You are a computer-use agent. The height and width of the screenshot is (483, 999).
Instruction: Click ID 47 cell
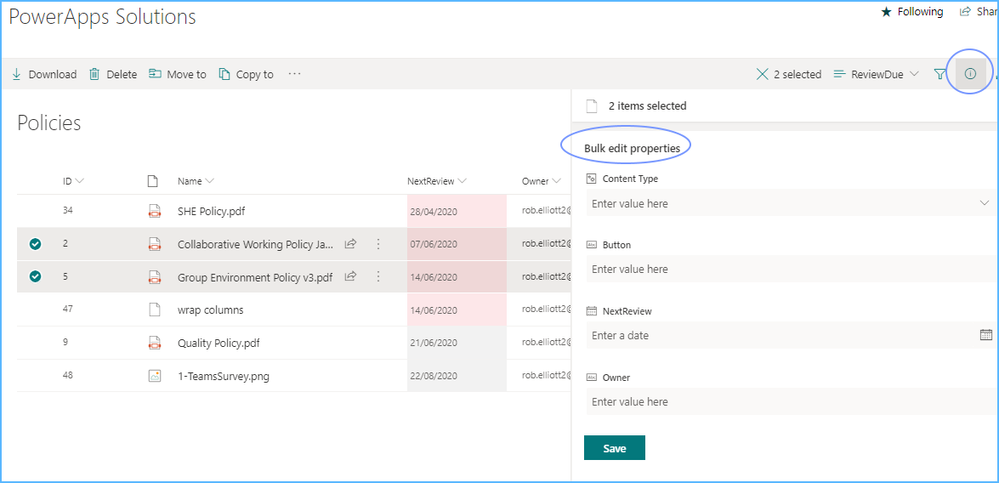pyautogui.click(x=68, y=309)
